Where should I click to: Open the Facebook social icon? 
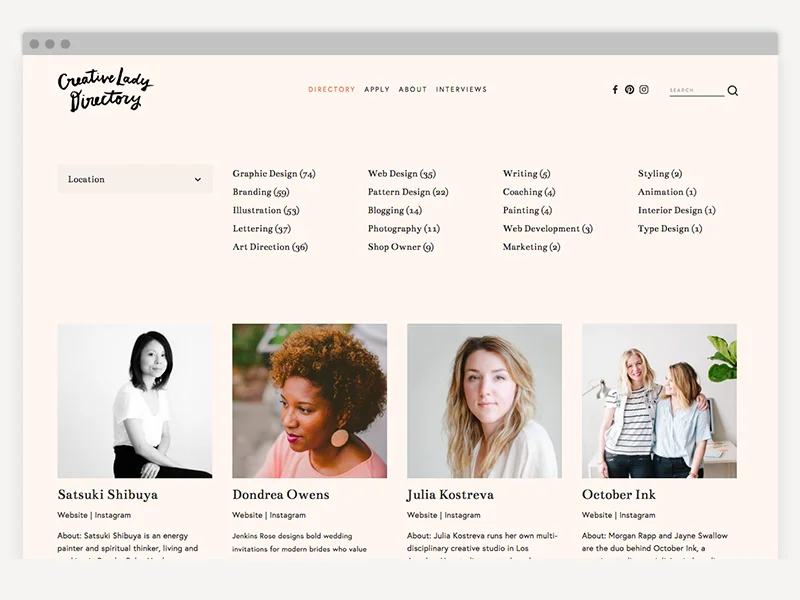(x=615, y=90)
